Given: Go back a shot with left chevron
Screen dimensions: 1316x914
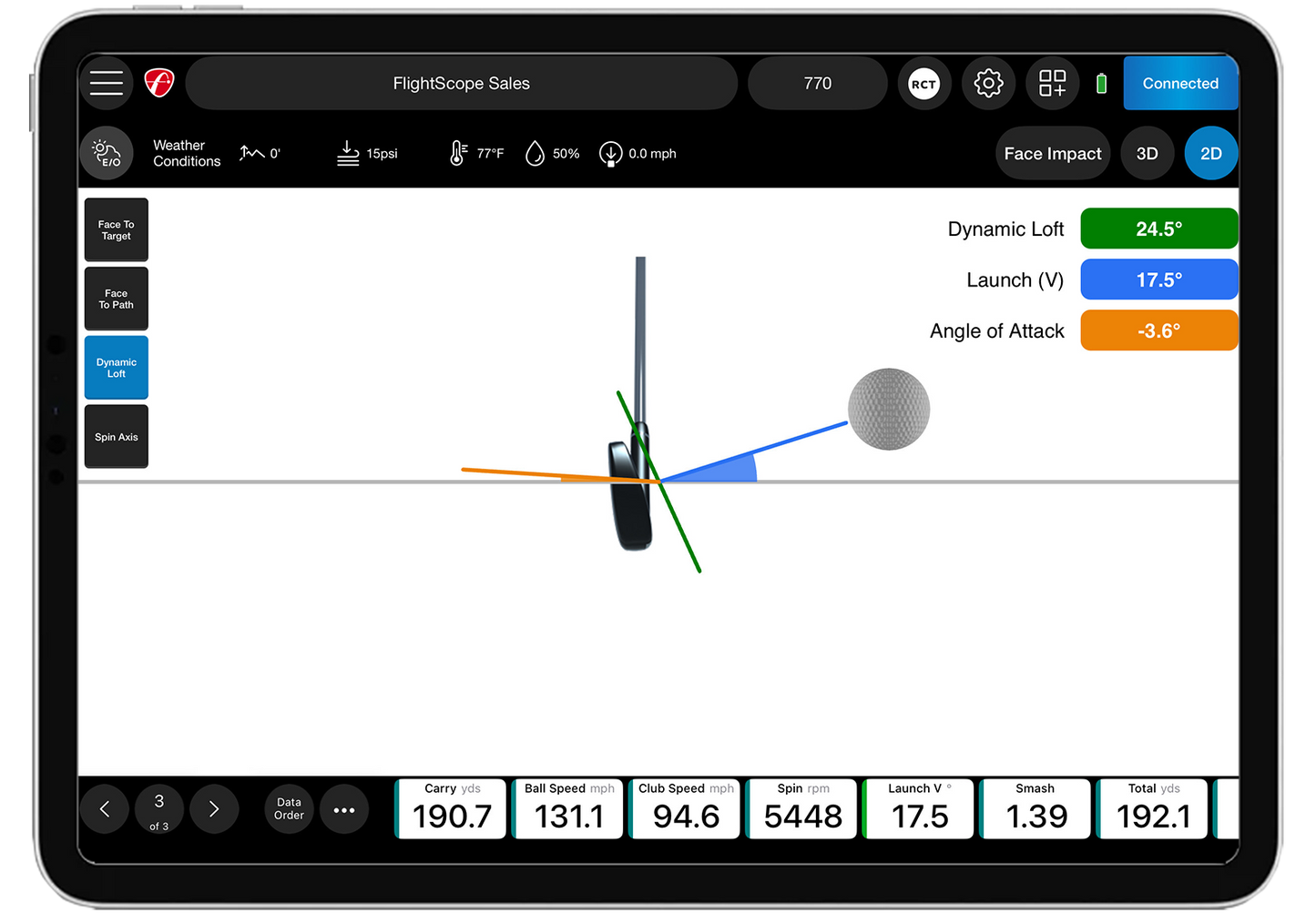Looking at the screenshot, I should click(x=104, y=808).
